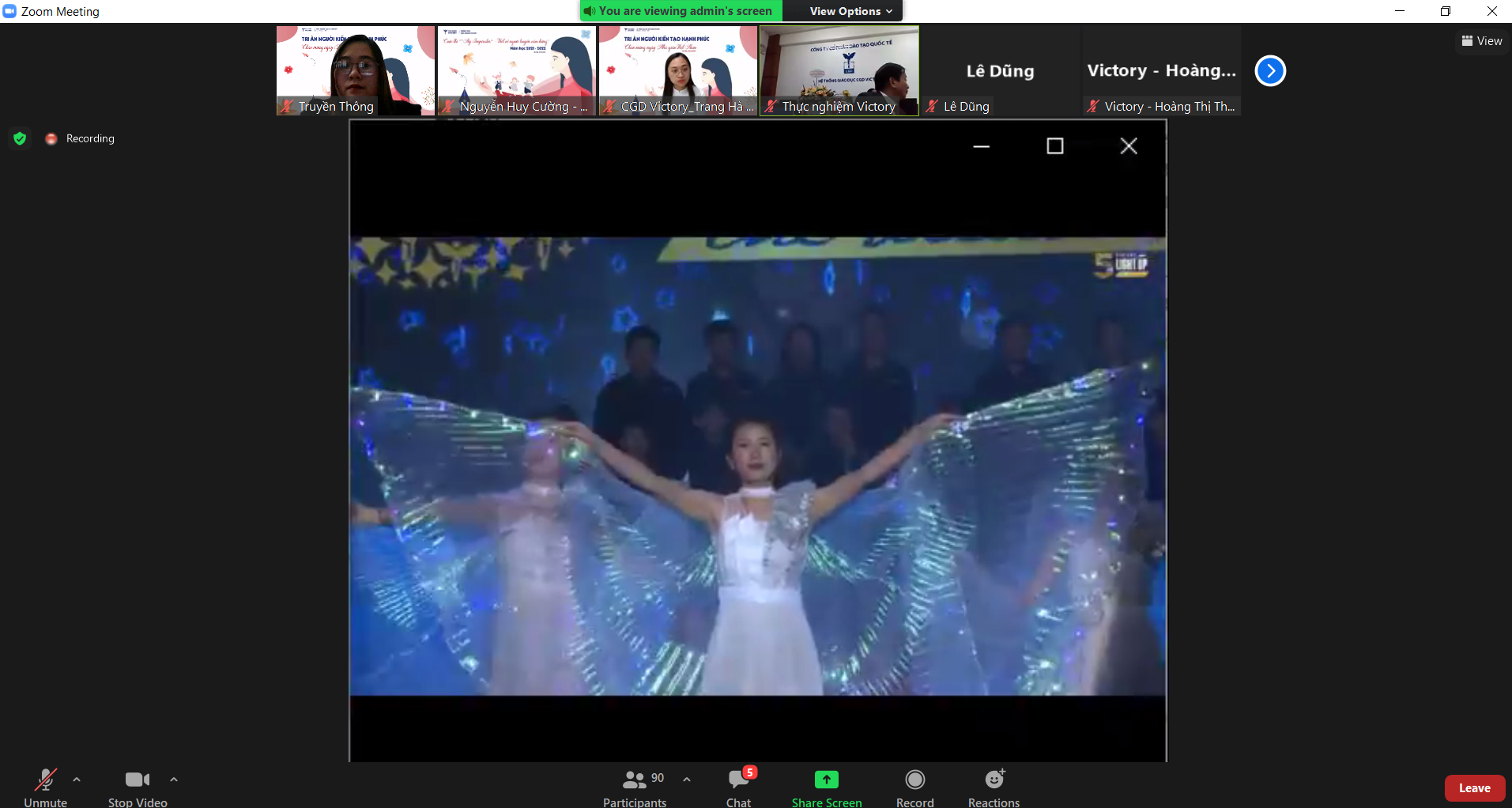The width and height of the screenshot is (1512, 808).
Task: Stop your video camera
Action: pos(137,785)
